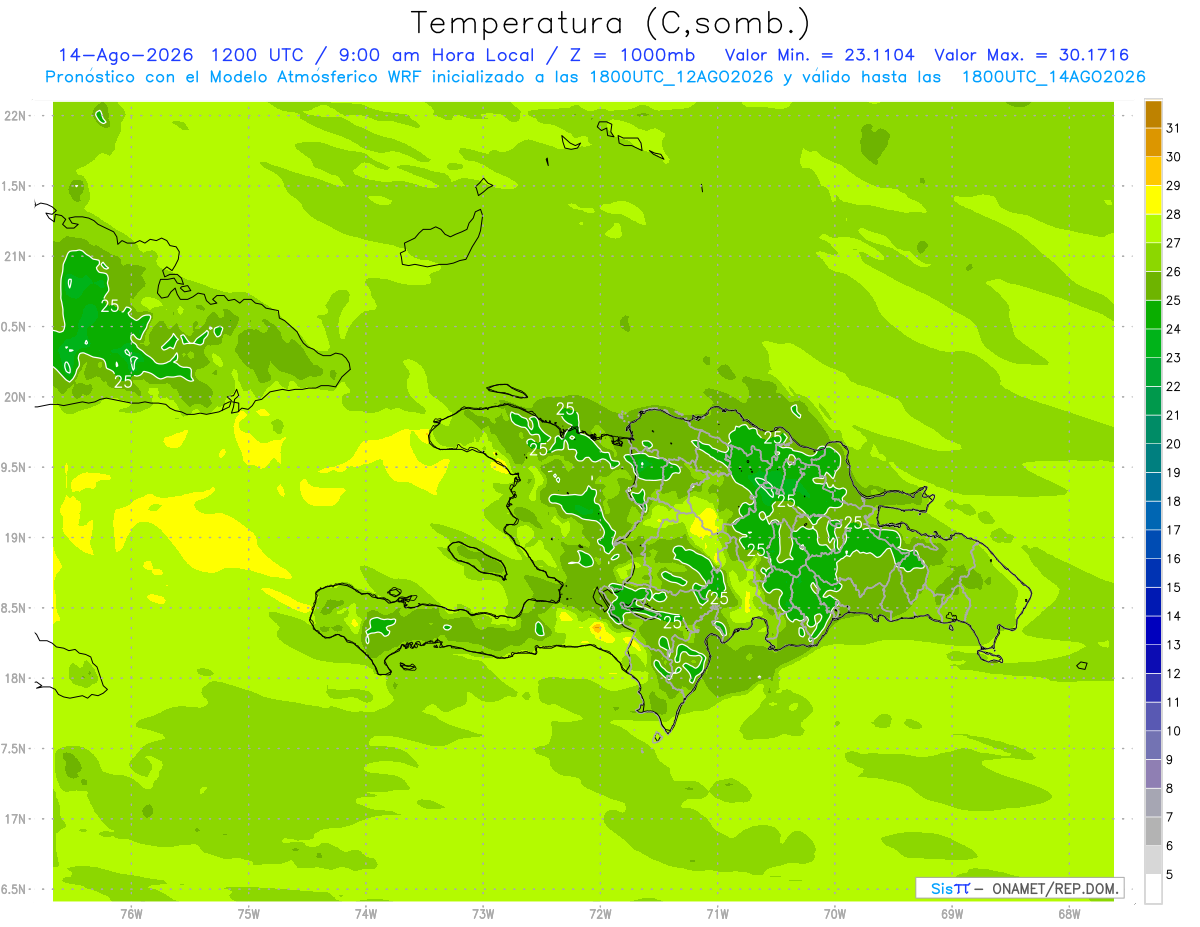1200x927 pixels.
Task: Click the "22N" latitude label
Action: [15, 116]
